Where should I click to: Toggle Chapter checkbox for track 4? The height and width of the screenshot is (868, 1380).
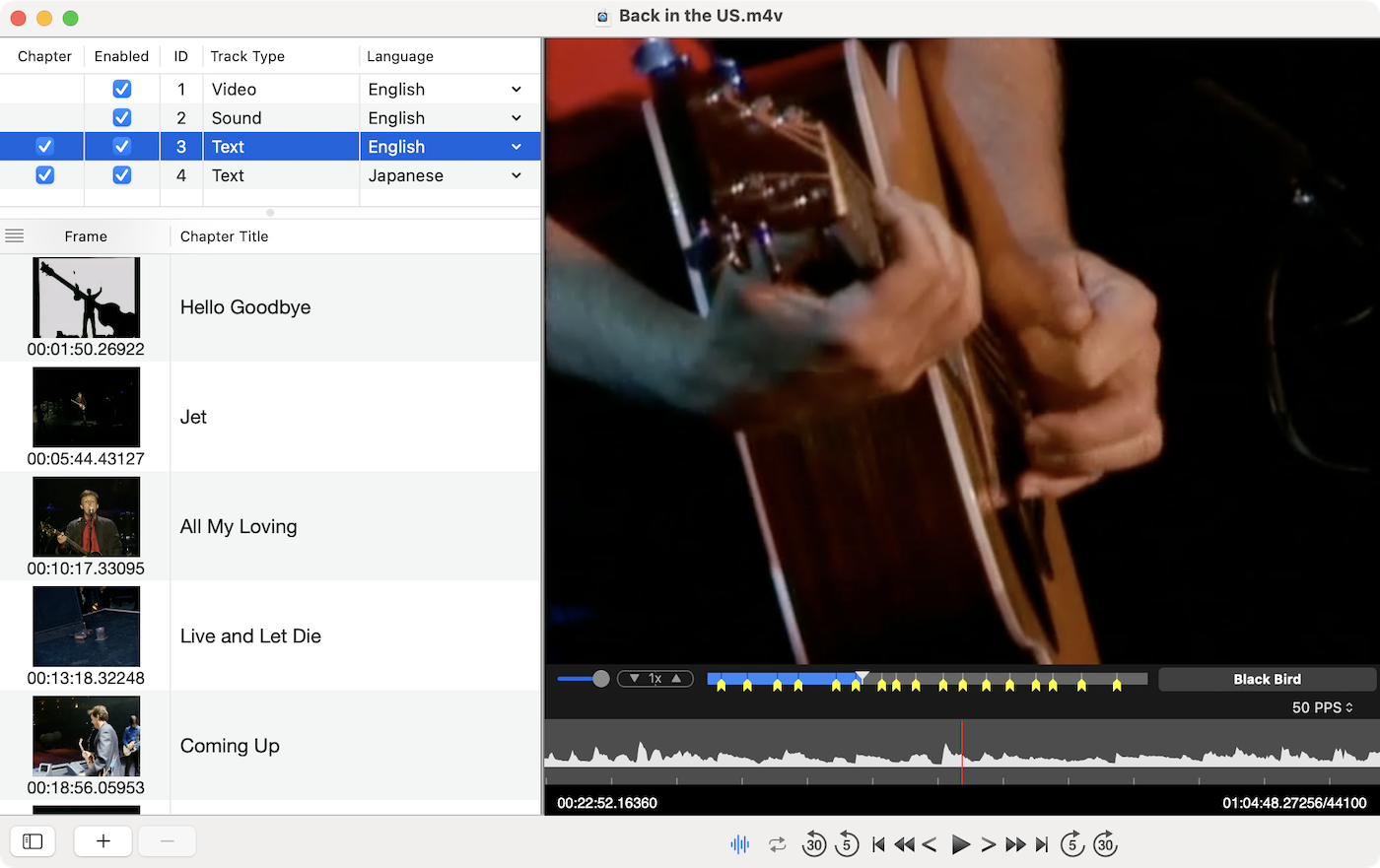(45, 175)
